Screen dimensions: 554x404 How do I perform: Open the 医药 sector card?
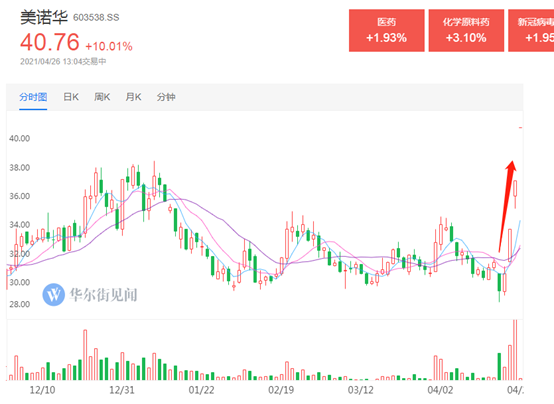pos(387,30)
